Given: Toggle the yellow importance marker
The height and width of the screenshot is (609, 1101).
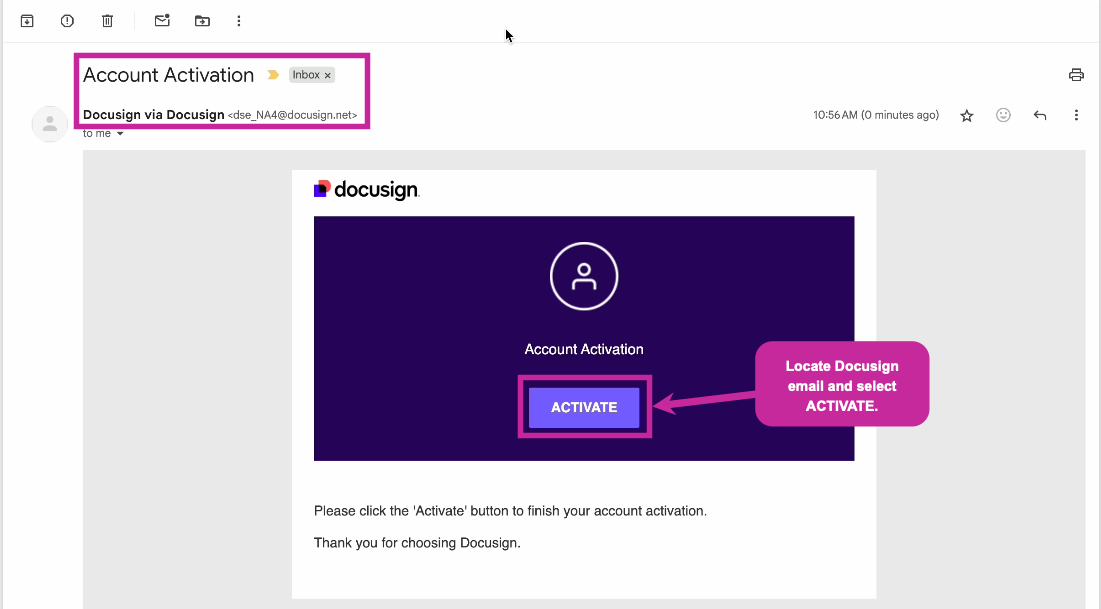Looking at the screenshot, I should (x=273, y=74).
